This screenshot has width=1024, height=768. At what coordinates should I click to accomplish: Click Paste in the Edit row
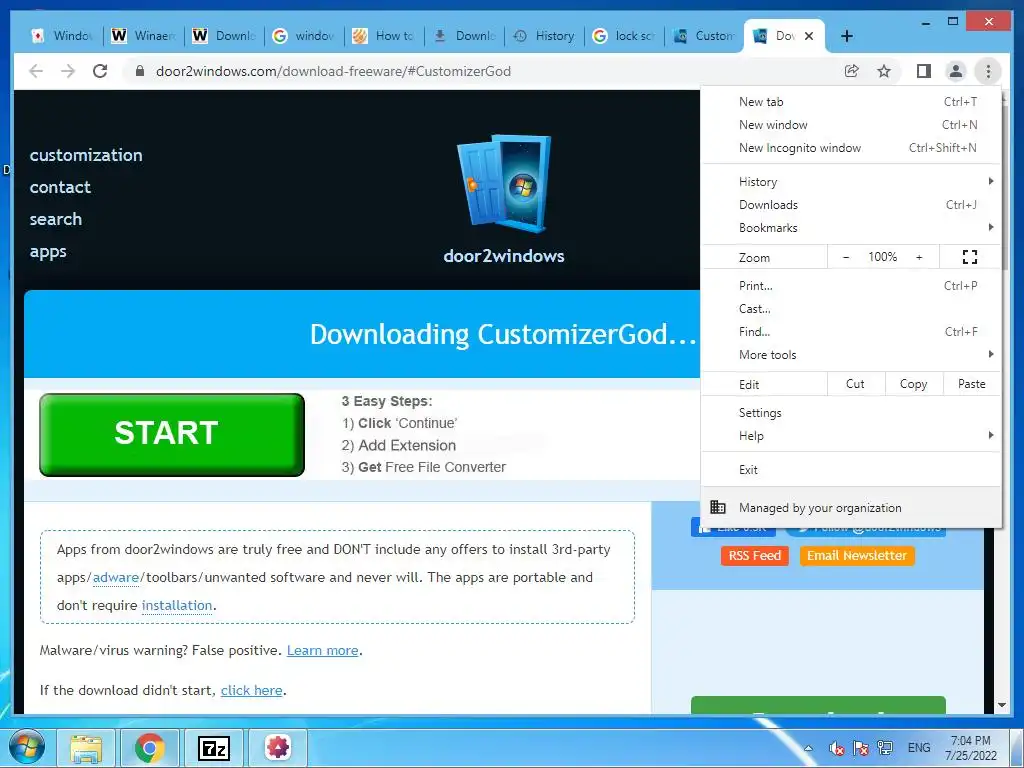pos(972,384)
